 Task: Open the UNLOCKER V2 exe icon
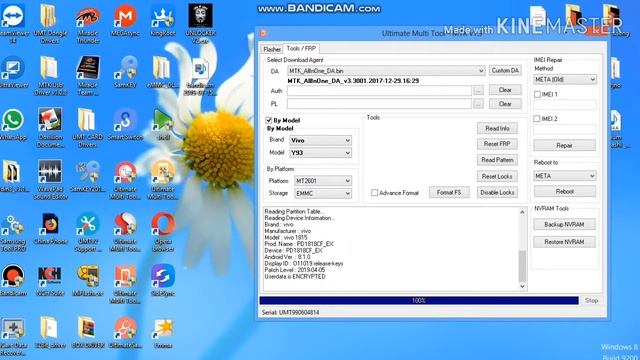point(200,23)
